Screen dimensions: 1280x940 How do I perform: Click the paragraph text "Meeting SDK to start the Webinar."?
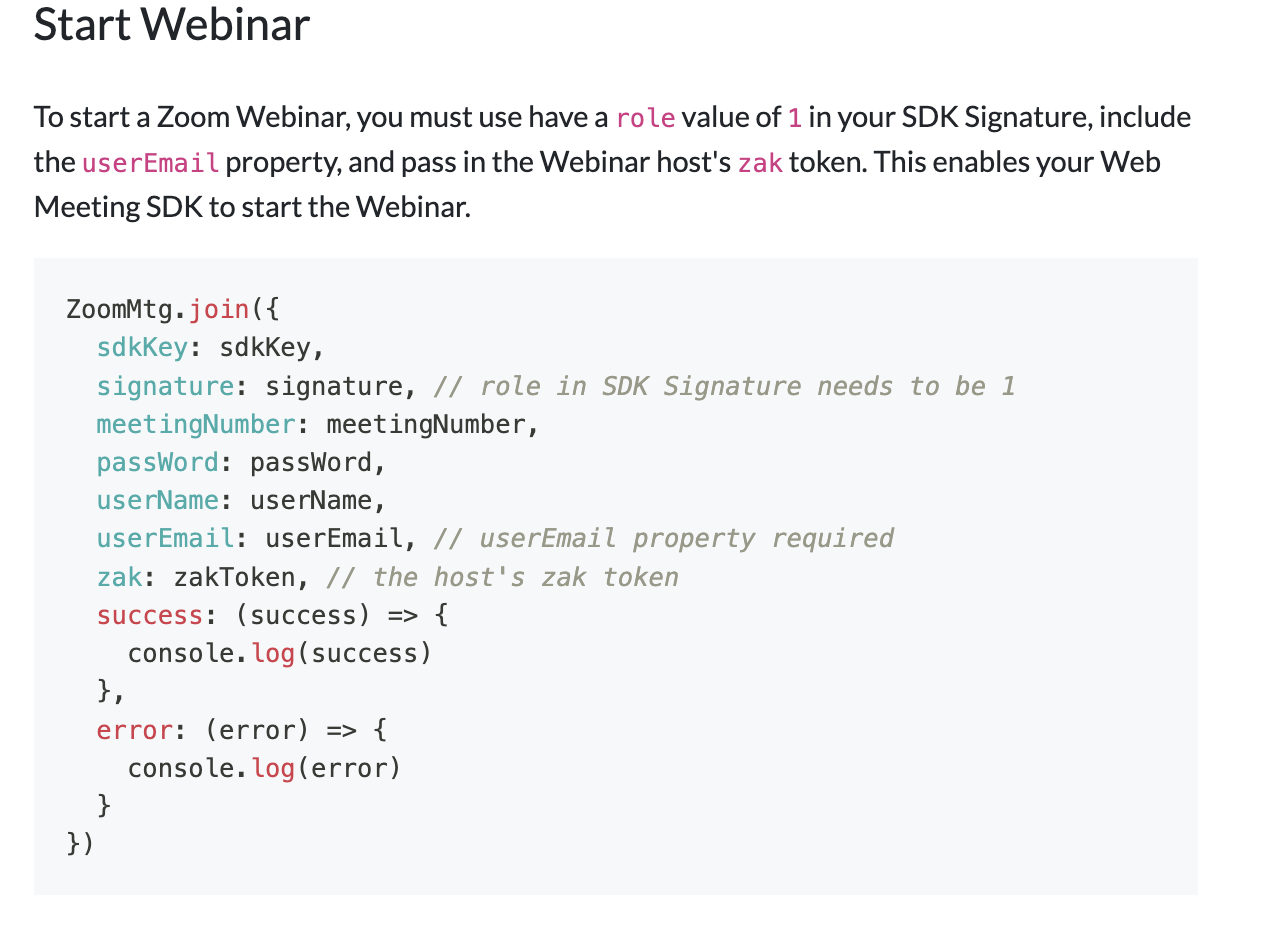(x=252, y=207)
